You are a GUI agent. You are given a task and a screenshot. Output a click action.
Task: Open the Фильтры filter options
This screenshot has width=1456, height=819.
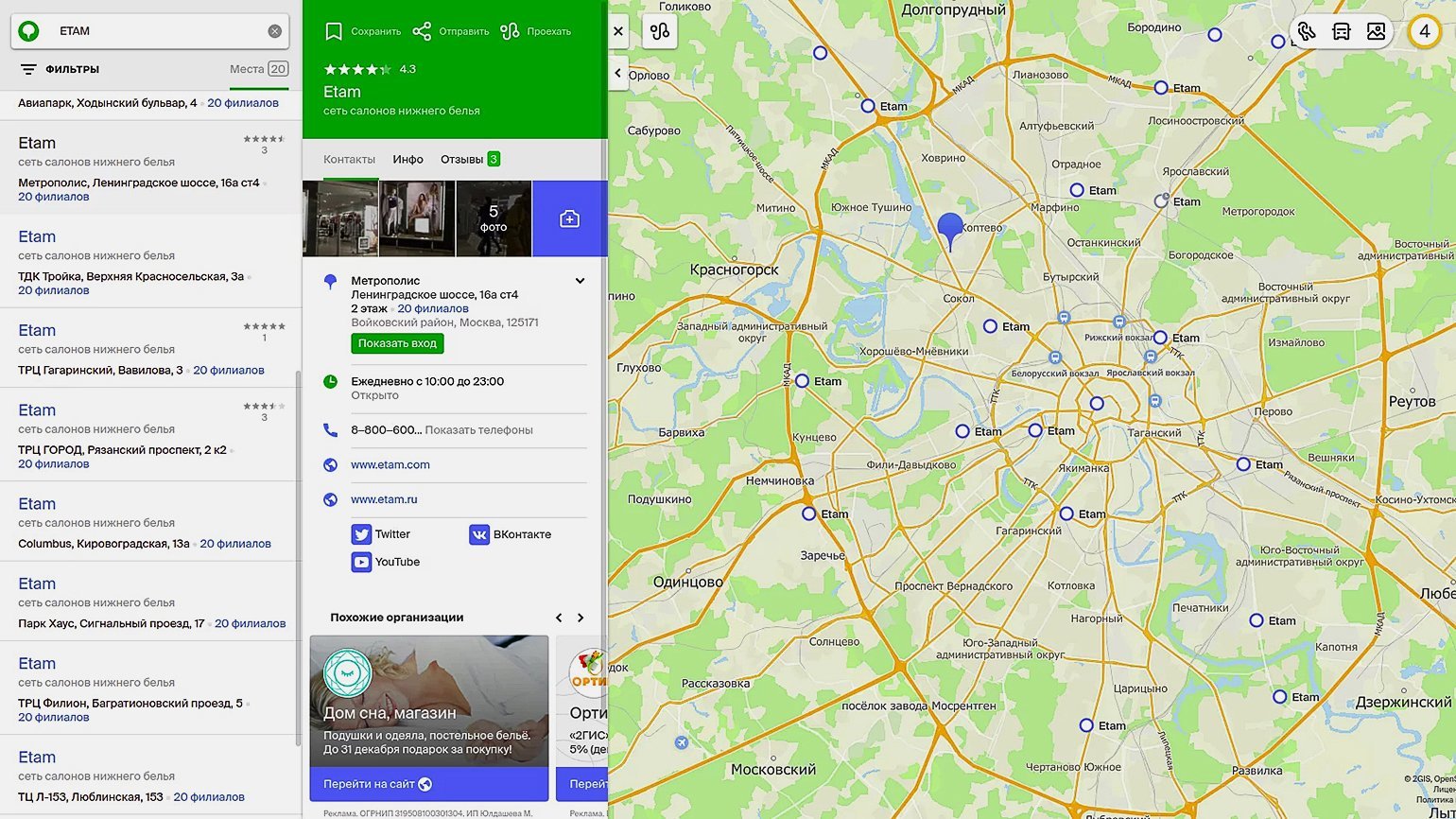[x=60, y=69]
